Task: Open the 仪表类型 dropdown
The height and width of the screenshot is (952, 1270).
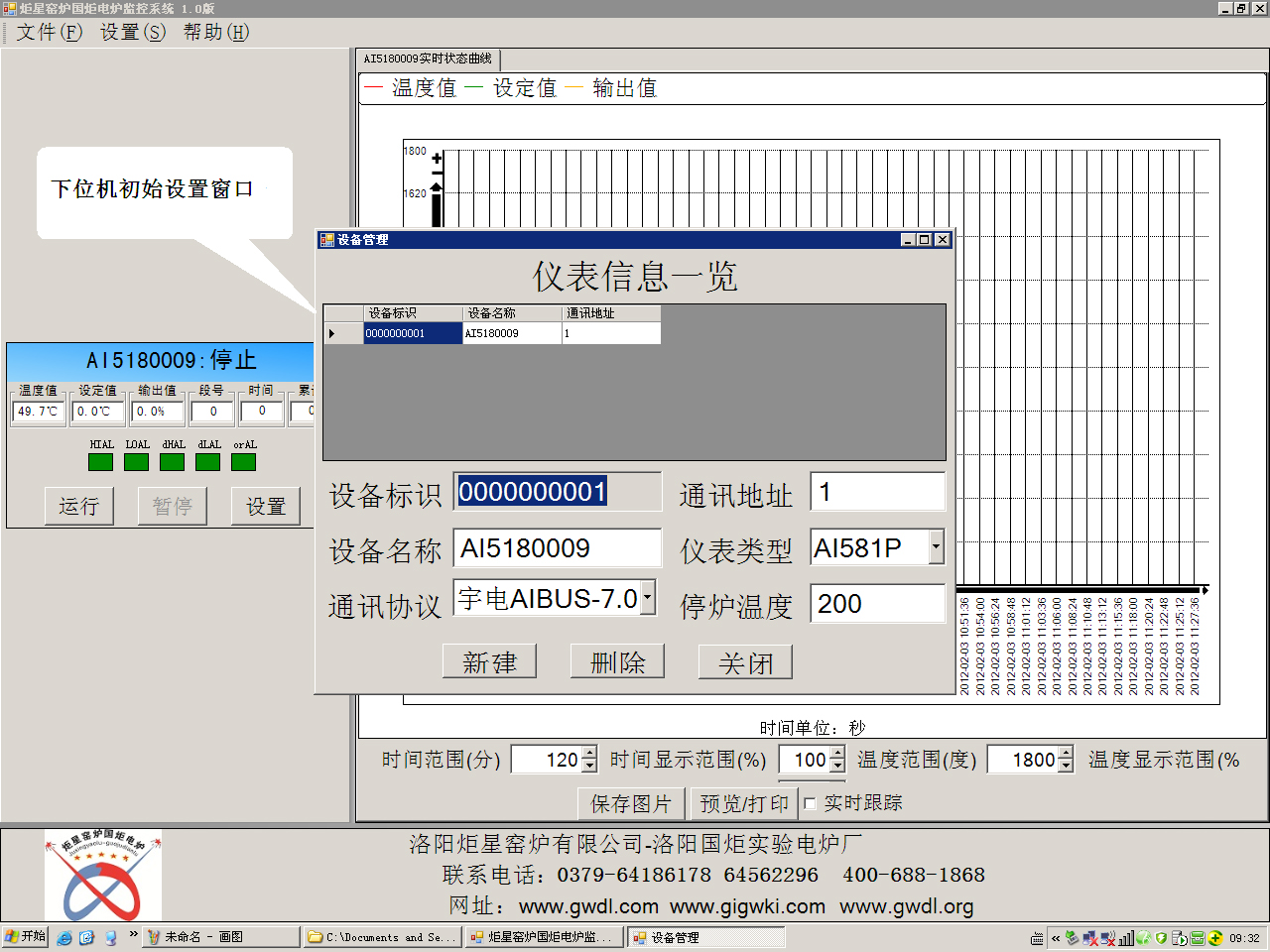Action: (936, 547)
